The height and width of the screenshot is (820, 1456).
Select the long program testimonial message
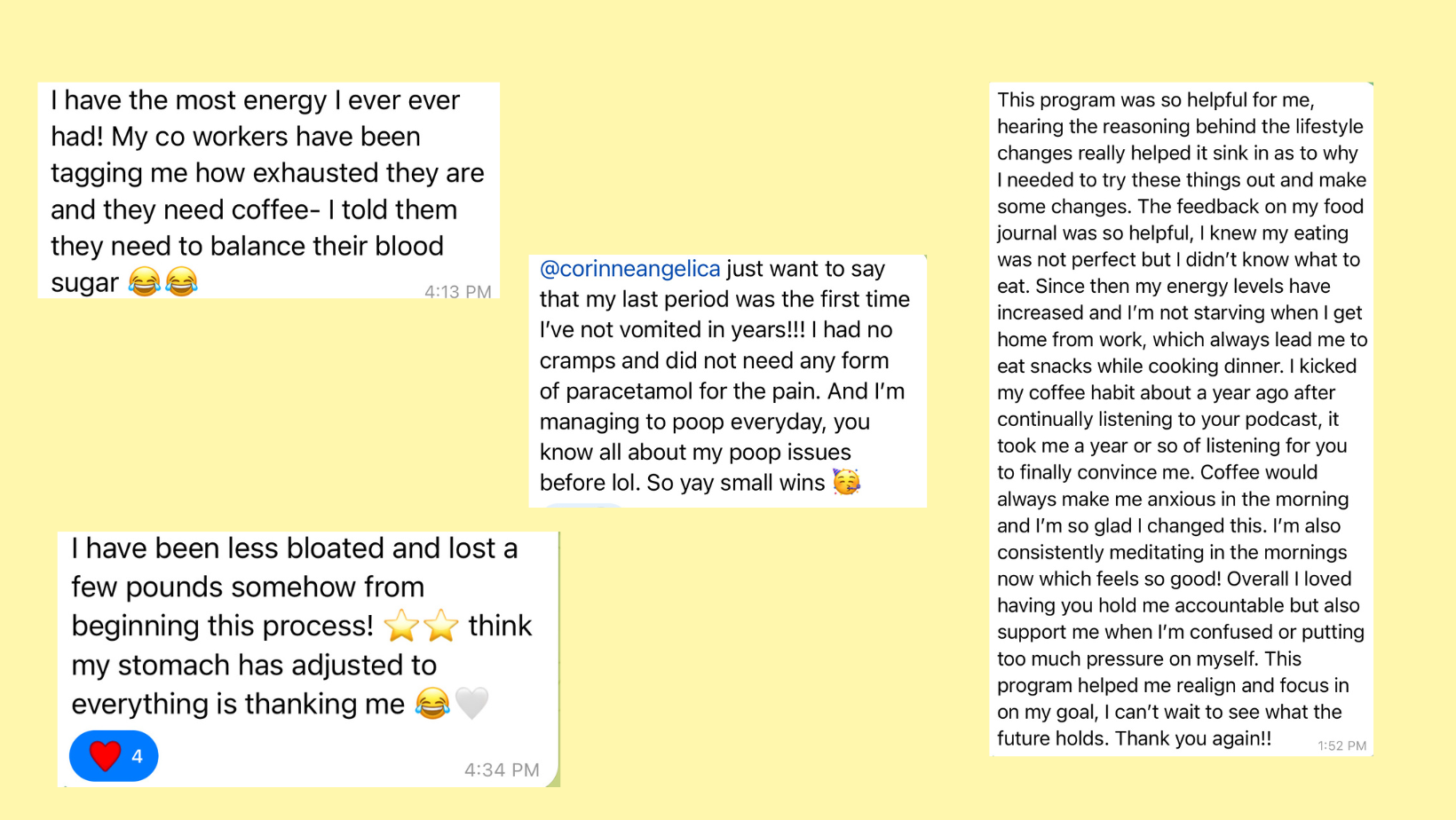click(x=1181, y=417)
